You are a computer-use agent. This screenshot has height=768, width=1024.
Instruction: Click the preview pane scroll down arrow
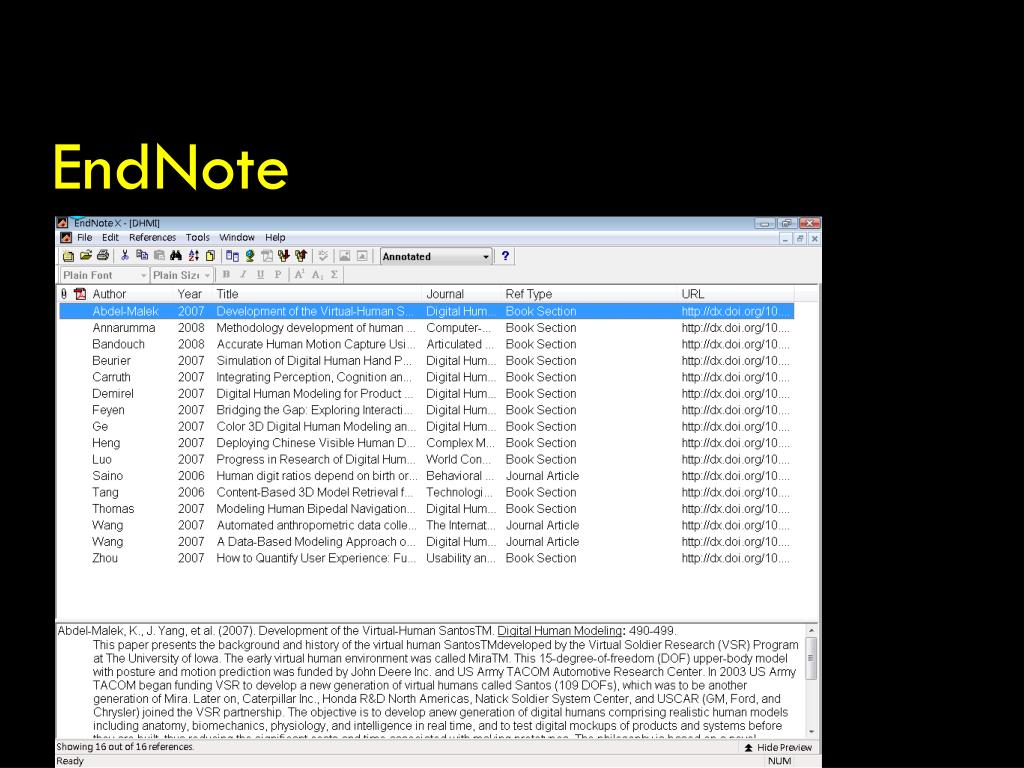click(811, 732)
